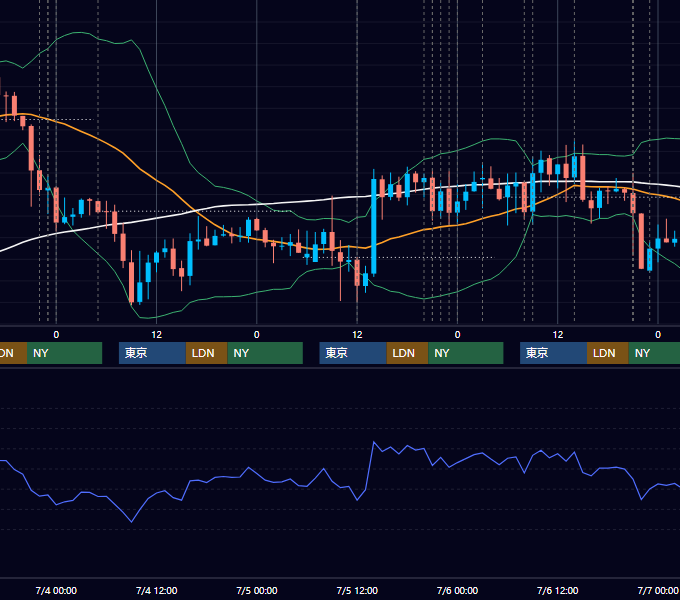Screen dimensions: 680x600
Task: Select the LDN session block before 7/6 00:00
Action: [407, 353]
